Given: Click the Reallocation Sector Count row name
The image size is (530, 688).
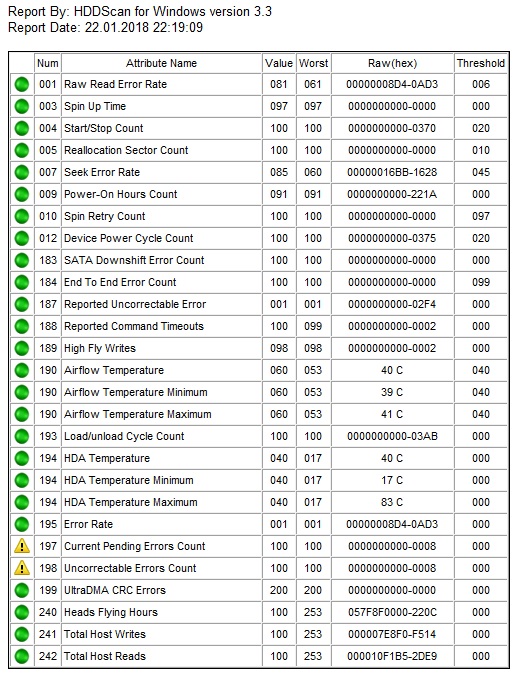Looking at the screenshot, I should (126, 150).
